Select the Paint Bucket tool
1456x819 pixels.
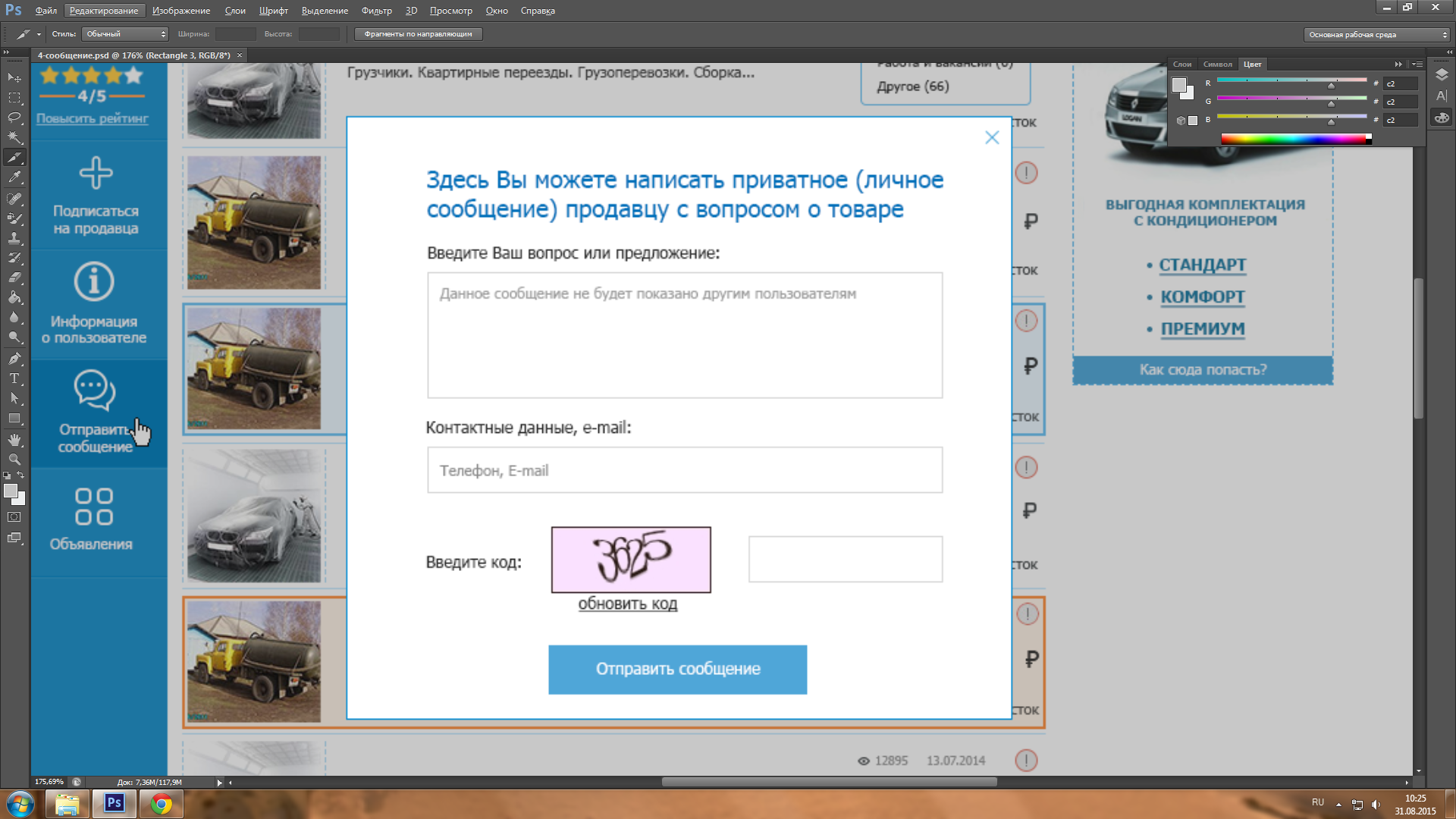click(x=14, y=297)
